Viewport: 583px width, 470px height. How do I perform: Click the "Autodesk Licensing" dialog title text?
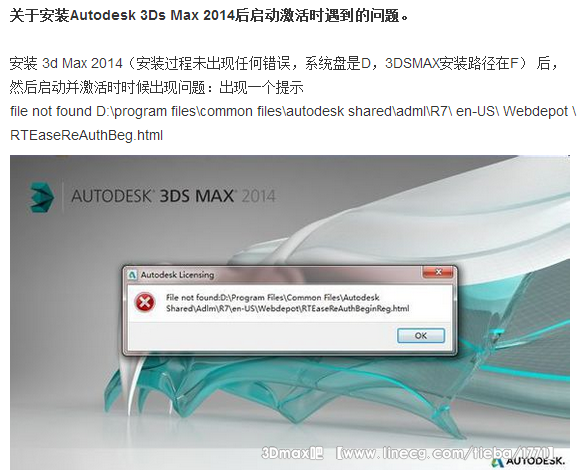(177, 275)
